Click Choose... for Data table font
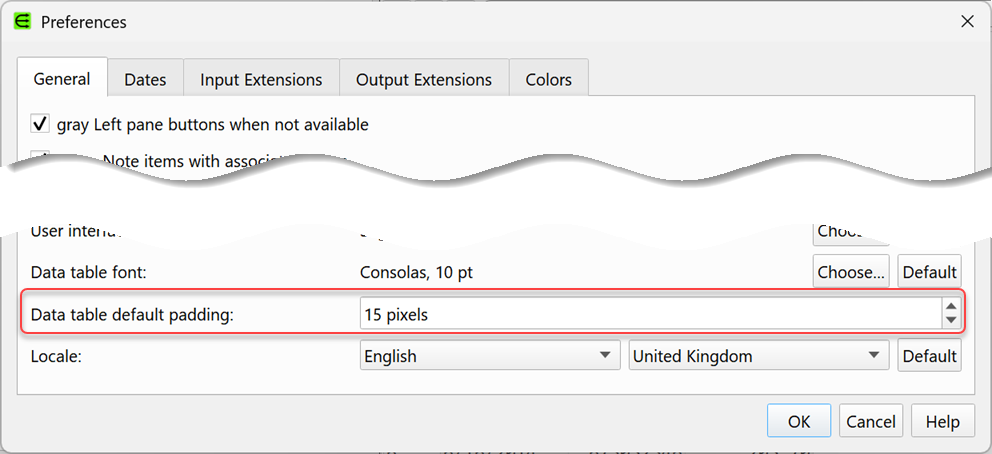Viewport: 992px width, 454px height. tap(851, 272)
